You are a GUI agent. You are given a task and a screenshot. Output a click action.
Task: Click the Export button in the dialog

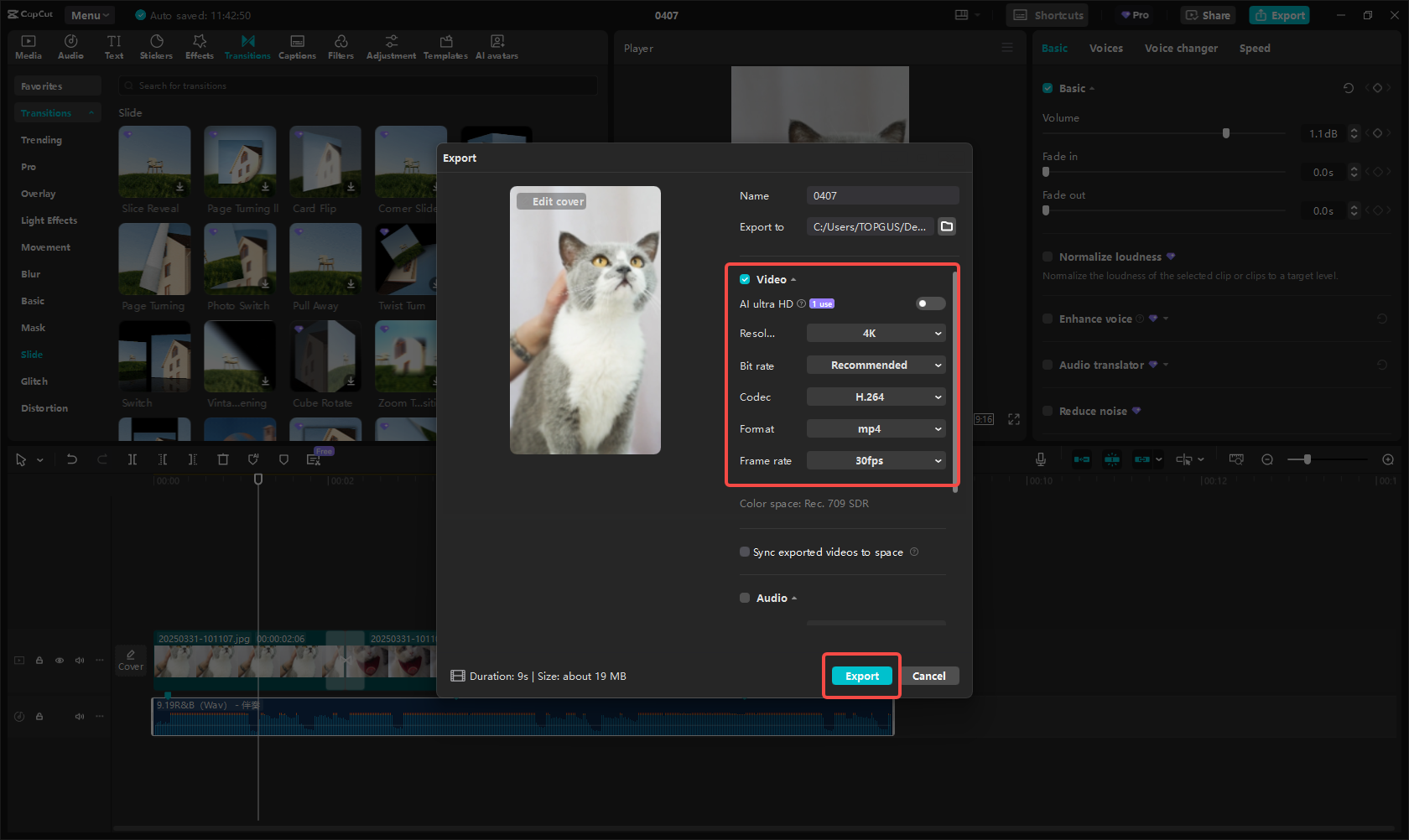[x=861, y=677]
